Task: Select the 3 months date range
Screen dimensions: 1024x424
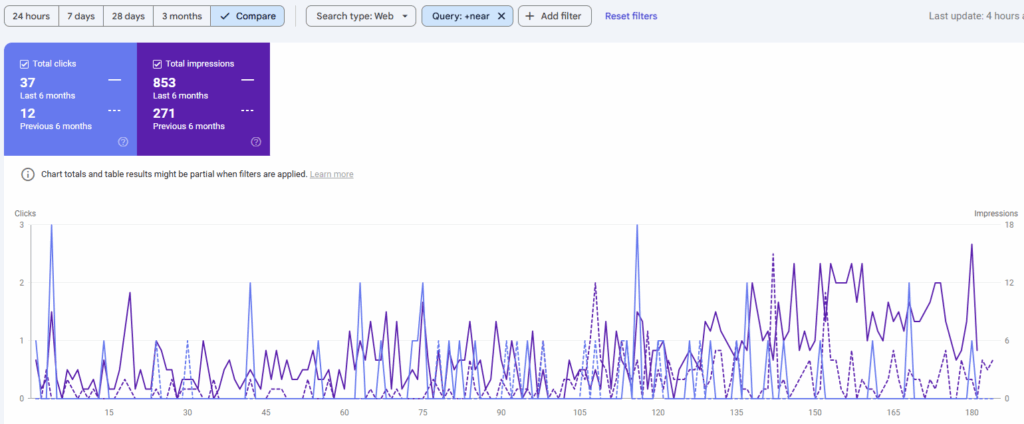Action: click(x=181, y=16)
